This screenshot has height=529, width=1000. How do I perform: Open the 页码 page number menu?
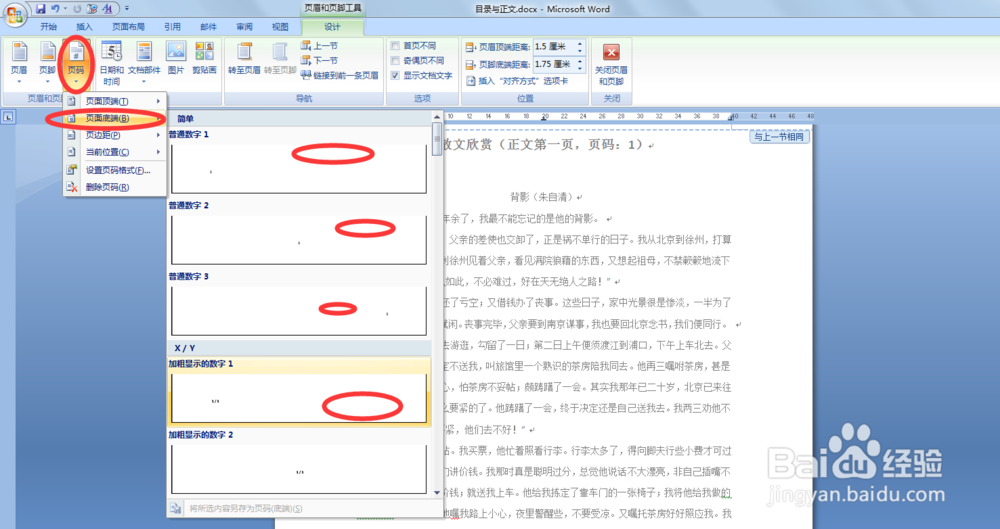pyautogui.click(x=76, y=63)
